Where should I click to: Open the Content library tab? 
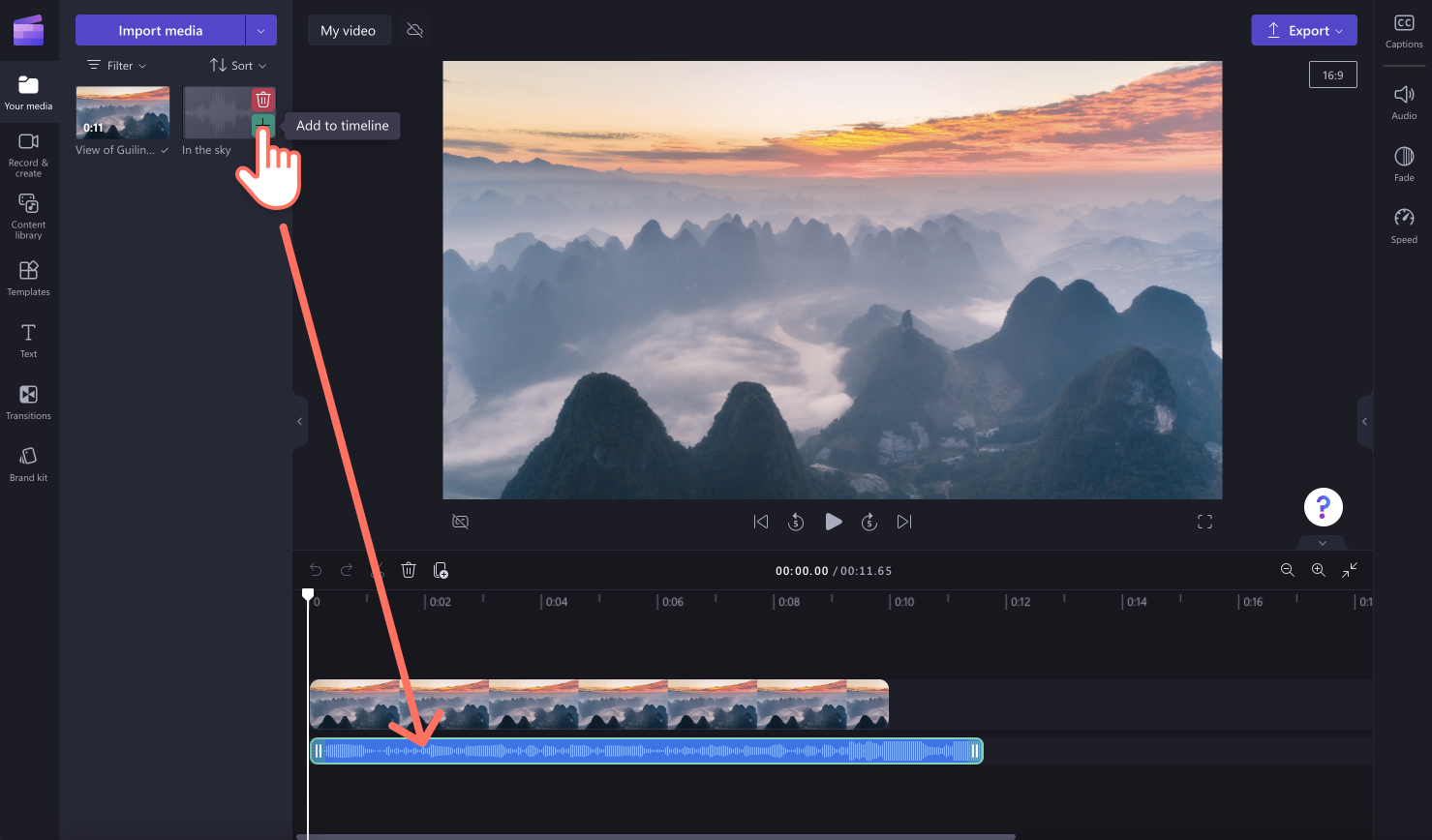[x=29, y=216]
